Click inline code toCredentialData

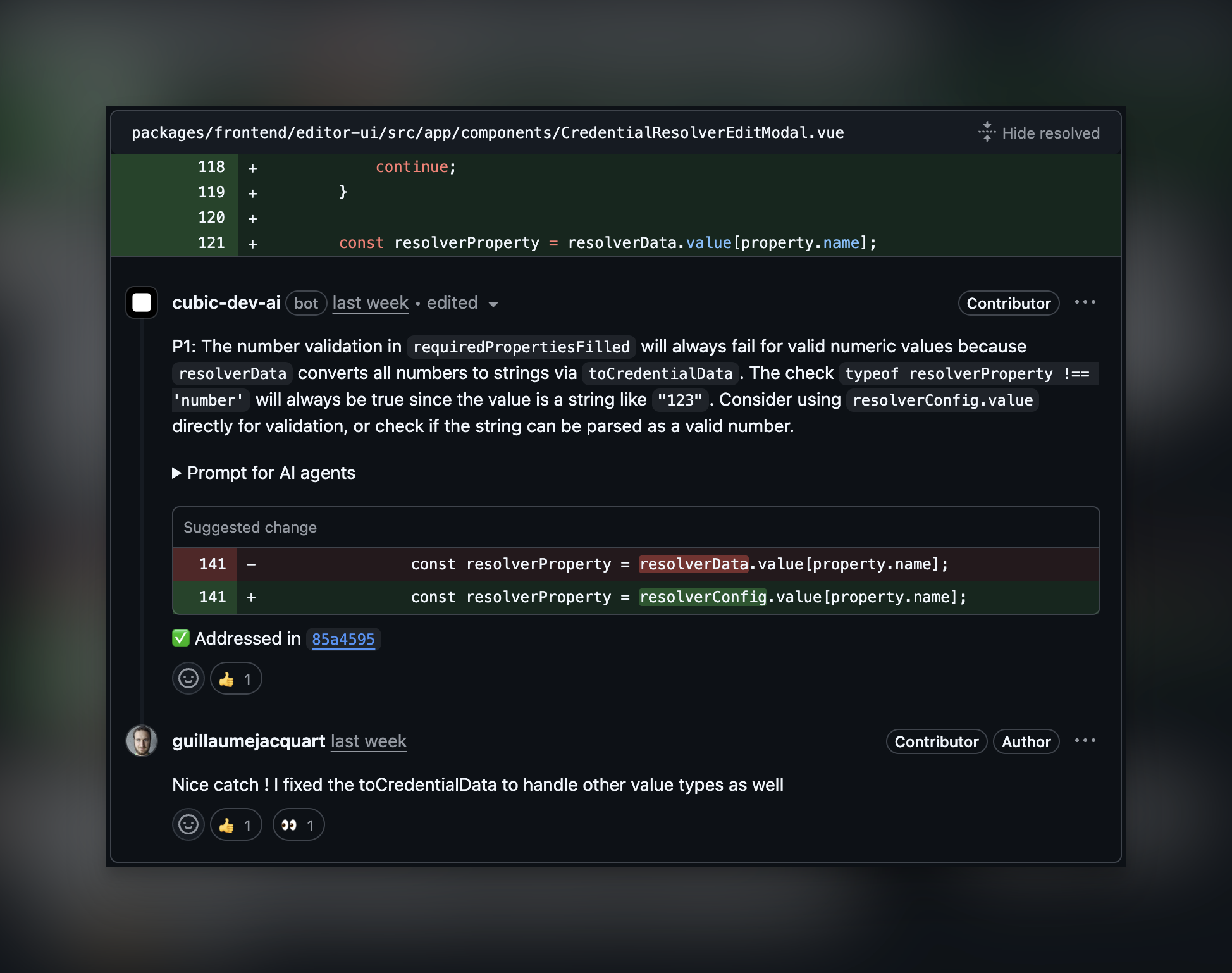point(660,373)
